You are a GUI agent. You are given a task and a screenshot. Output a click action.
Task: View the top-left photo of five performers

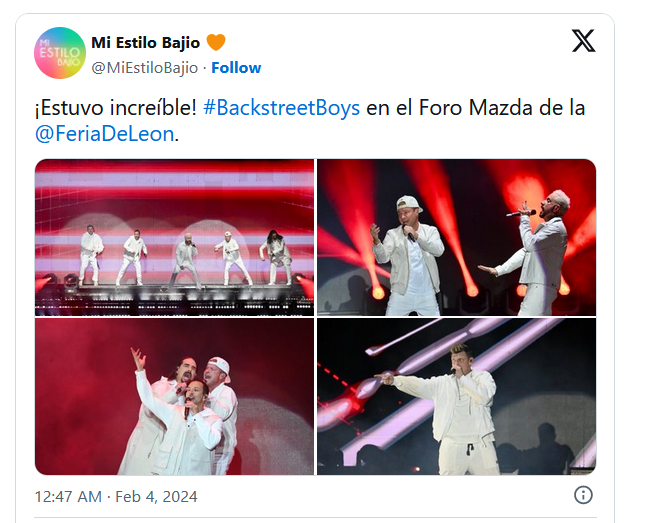[174, 236]
